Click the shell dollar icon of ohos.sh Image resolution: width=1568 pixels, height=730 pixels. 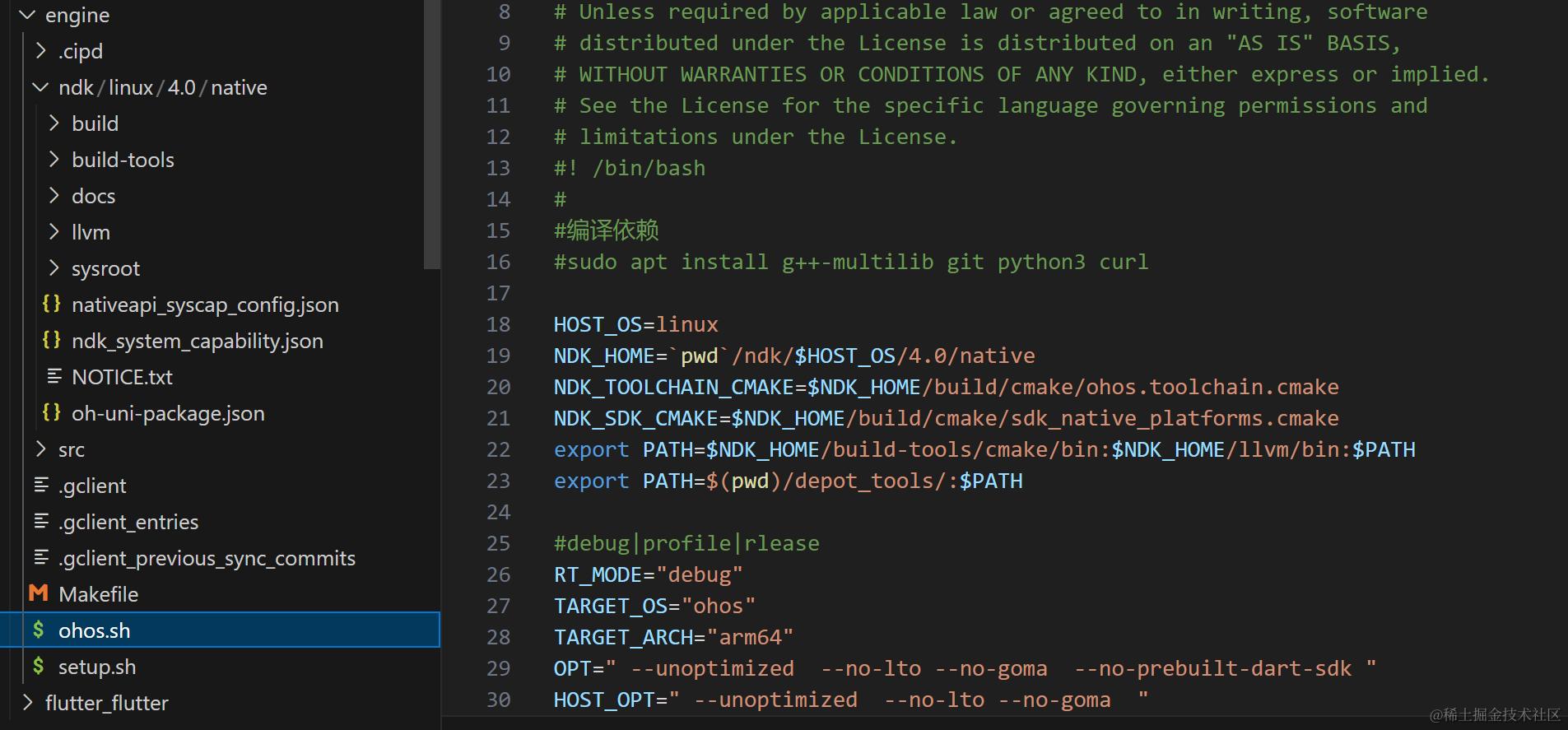tap(38, 630)
